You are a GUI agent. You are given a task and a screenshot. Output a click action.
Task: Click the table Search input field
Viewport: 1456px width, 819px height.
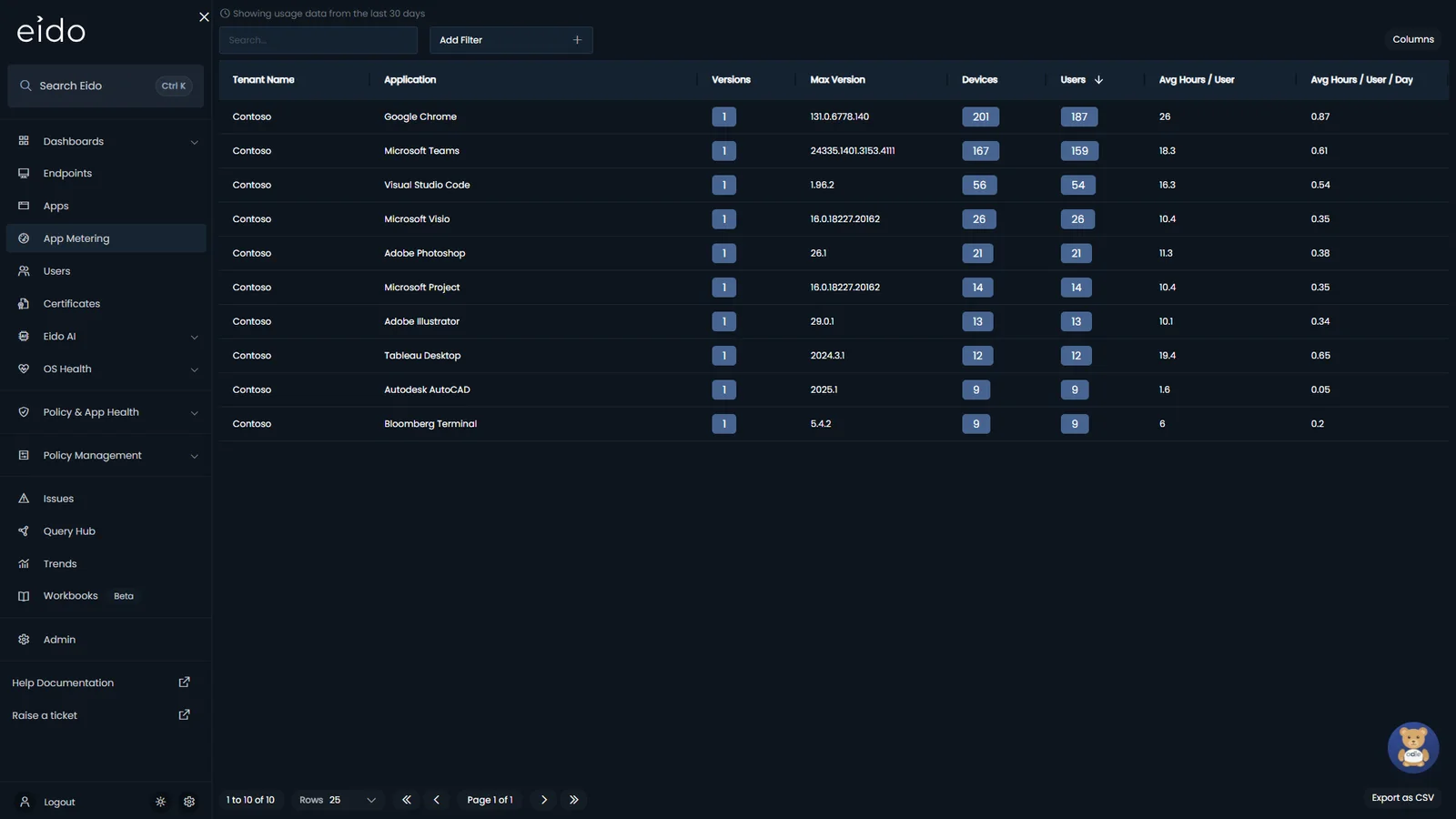click(x=318, y=40)
